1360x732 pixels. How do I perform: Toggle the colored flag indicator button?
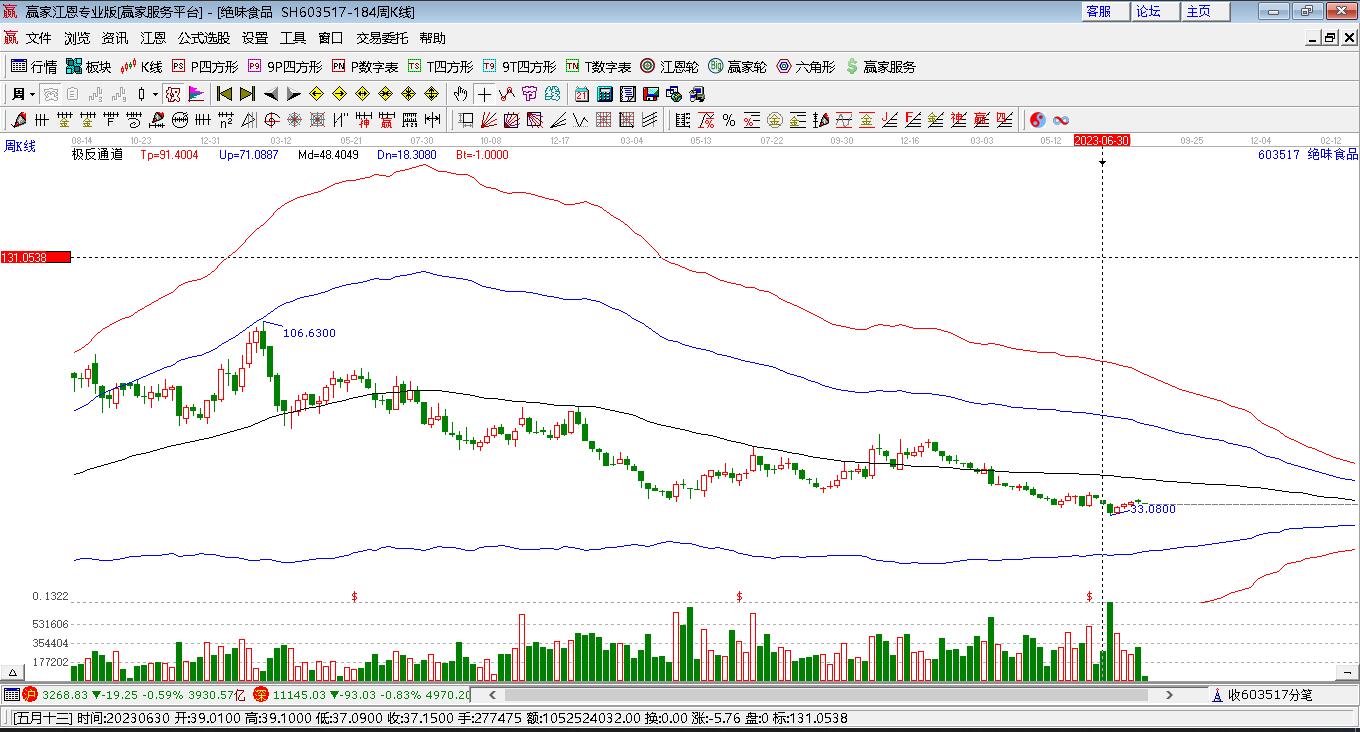point(196,94)
